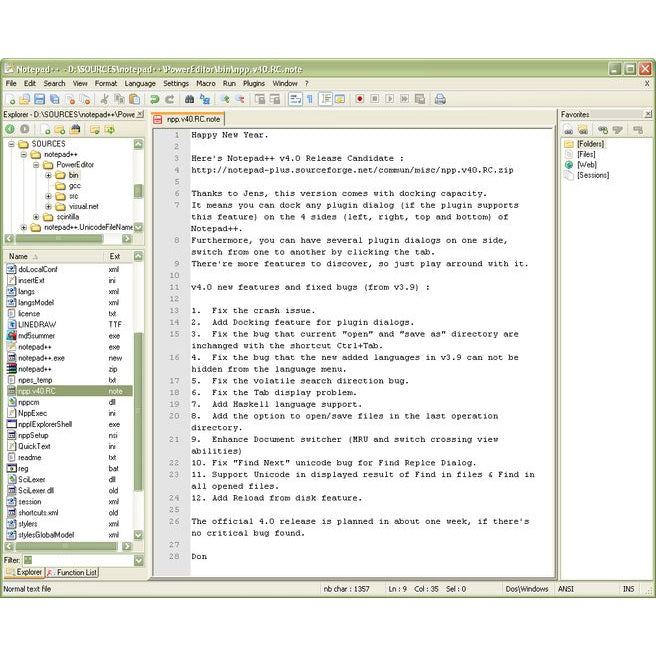This screenshot has width=656, height=656.
Task: Click the User Defined Language dialog icon
Action: (x=340, y=99)
